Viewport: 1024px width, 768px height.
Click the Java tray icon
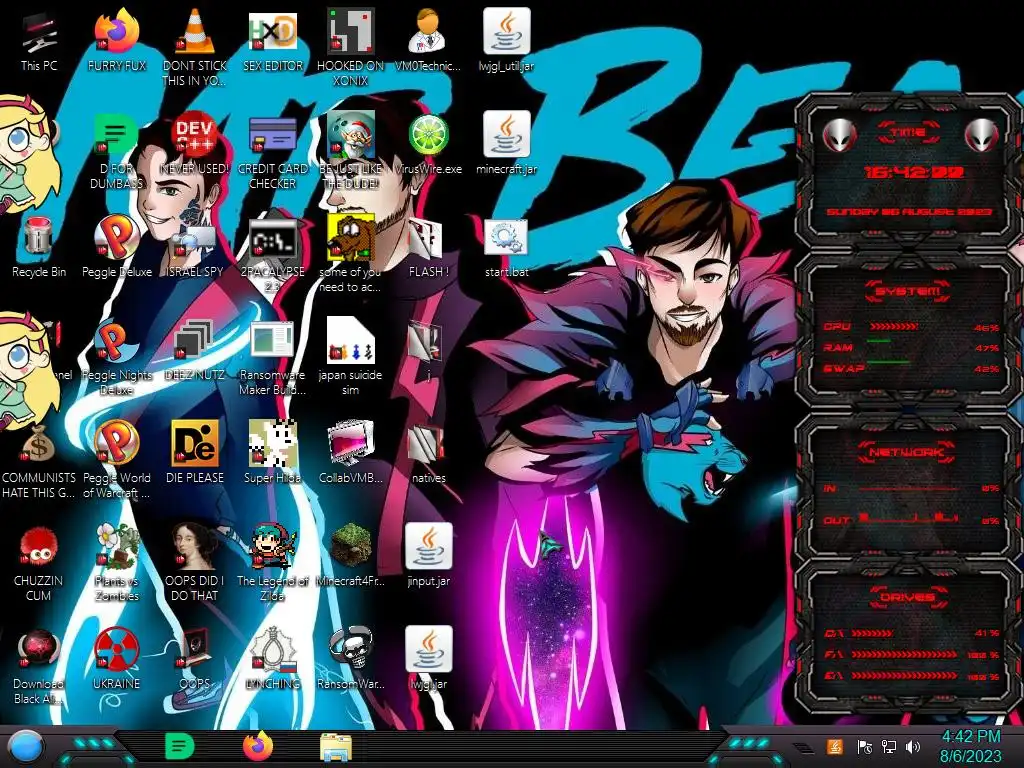point(835,746)
